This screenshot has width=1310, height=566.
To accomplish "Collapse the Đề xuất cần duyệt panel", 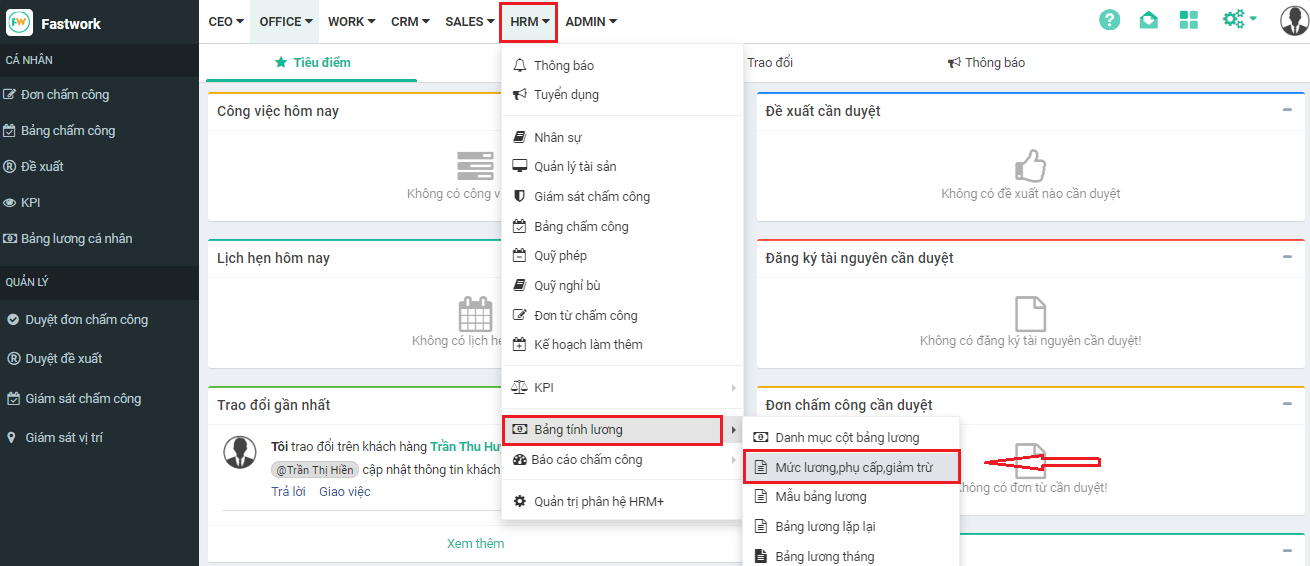I will coord(1287,110).
